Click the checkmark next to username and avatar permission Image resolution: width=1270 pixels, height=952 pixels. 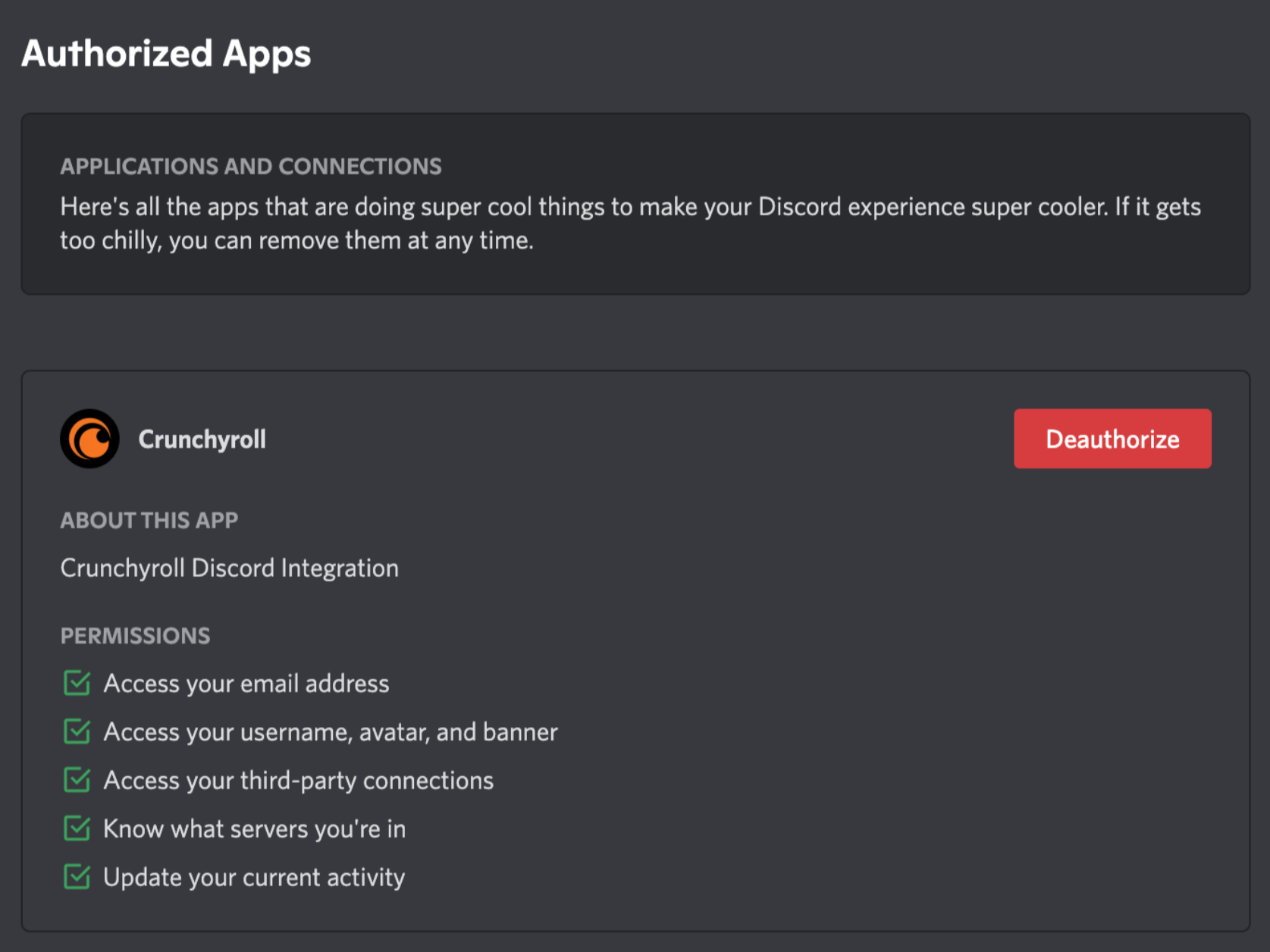77,731
